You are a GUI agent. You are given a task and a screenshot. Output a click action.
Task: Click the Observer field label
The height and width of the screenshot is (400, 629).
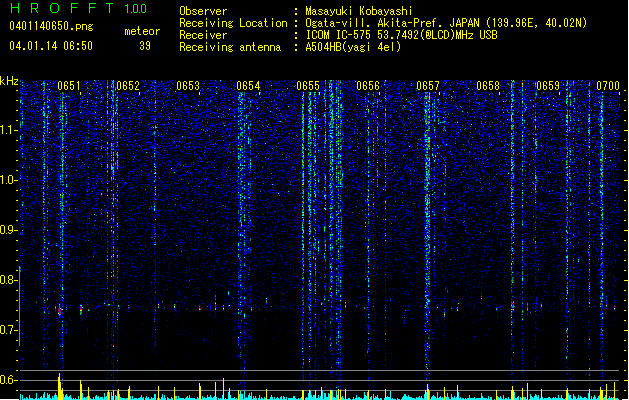click(x=203, y=11)
